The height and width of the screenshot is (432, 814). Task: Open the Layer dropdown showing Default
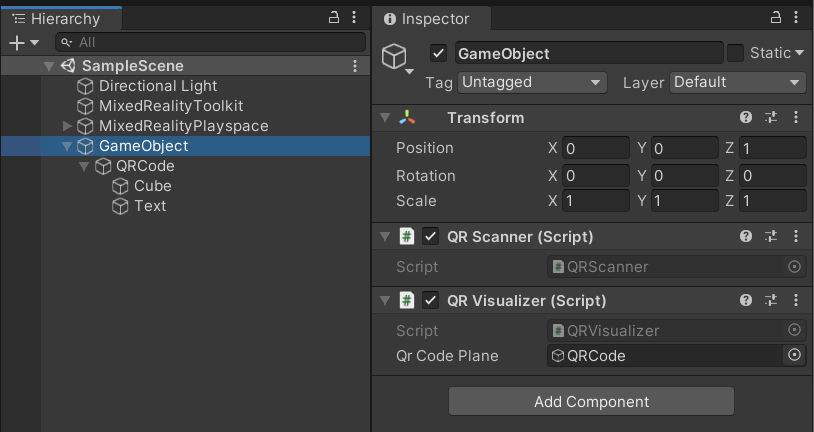click(x=738, y=82)
